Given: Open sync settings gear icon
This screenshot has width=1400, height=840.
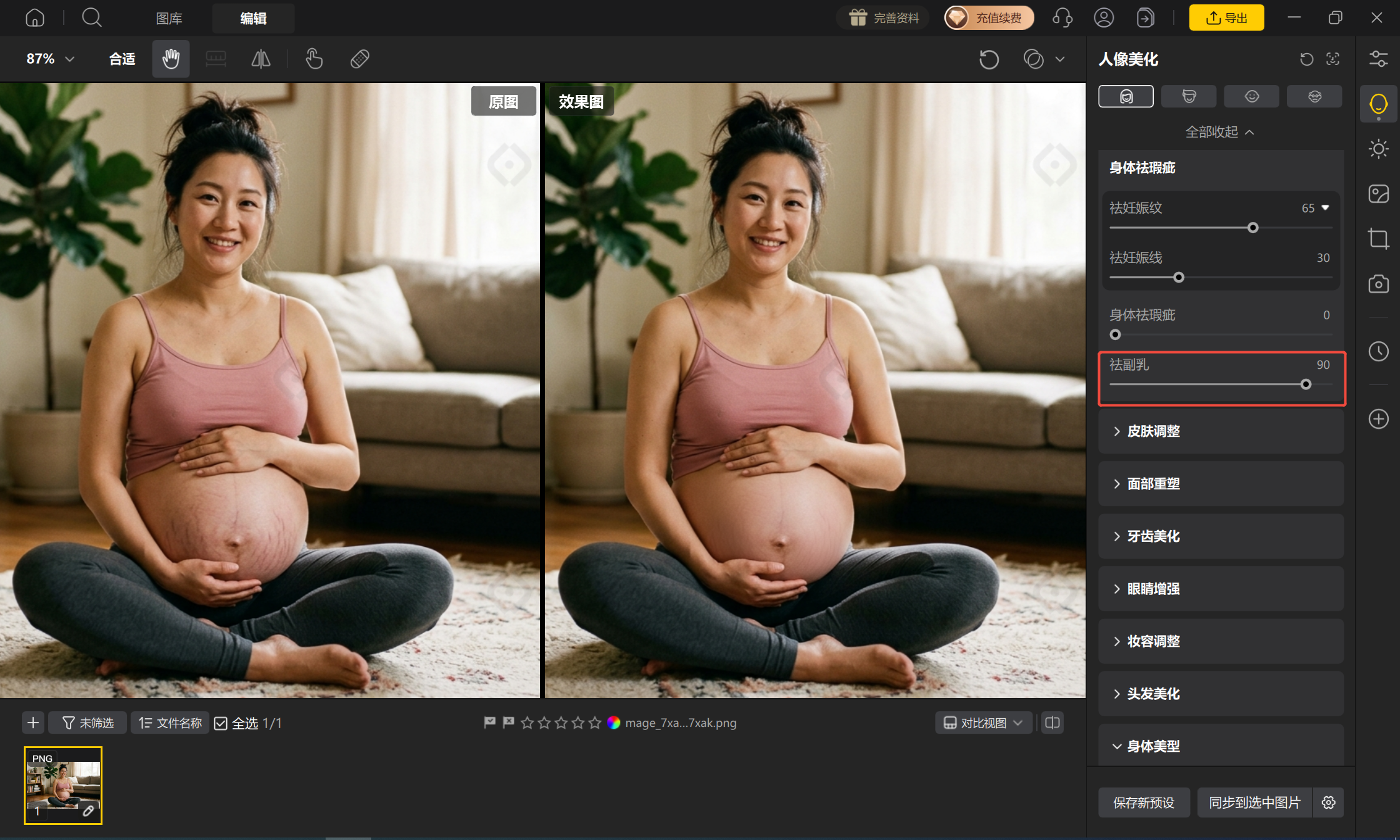Looking at the screenshot, I should pos(1329,802).
